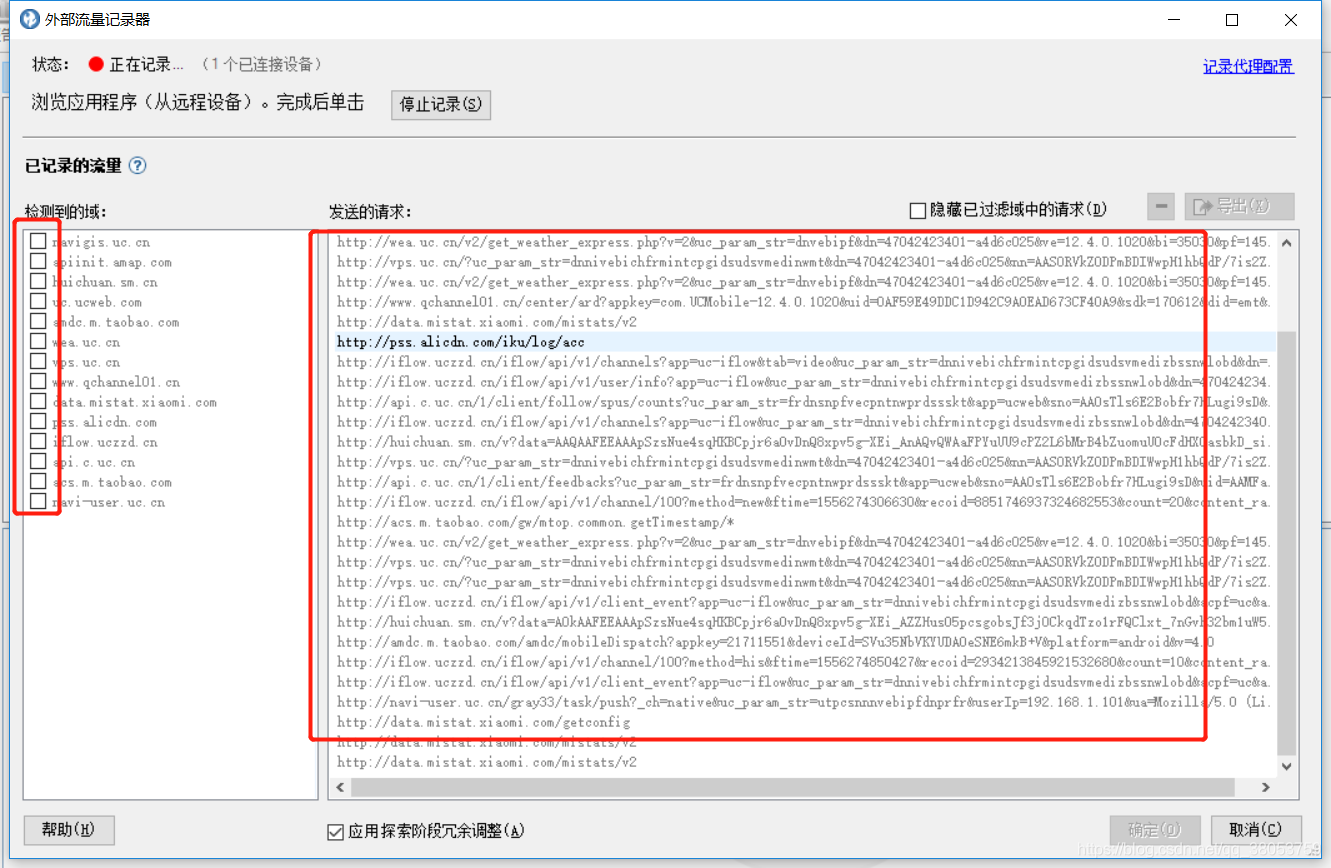Check the data.mistat.xiaomi.com checkbox
Image resolution: width=1331 pixels, height=868 pixels.
coord(38,402)
